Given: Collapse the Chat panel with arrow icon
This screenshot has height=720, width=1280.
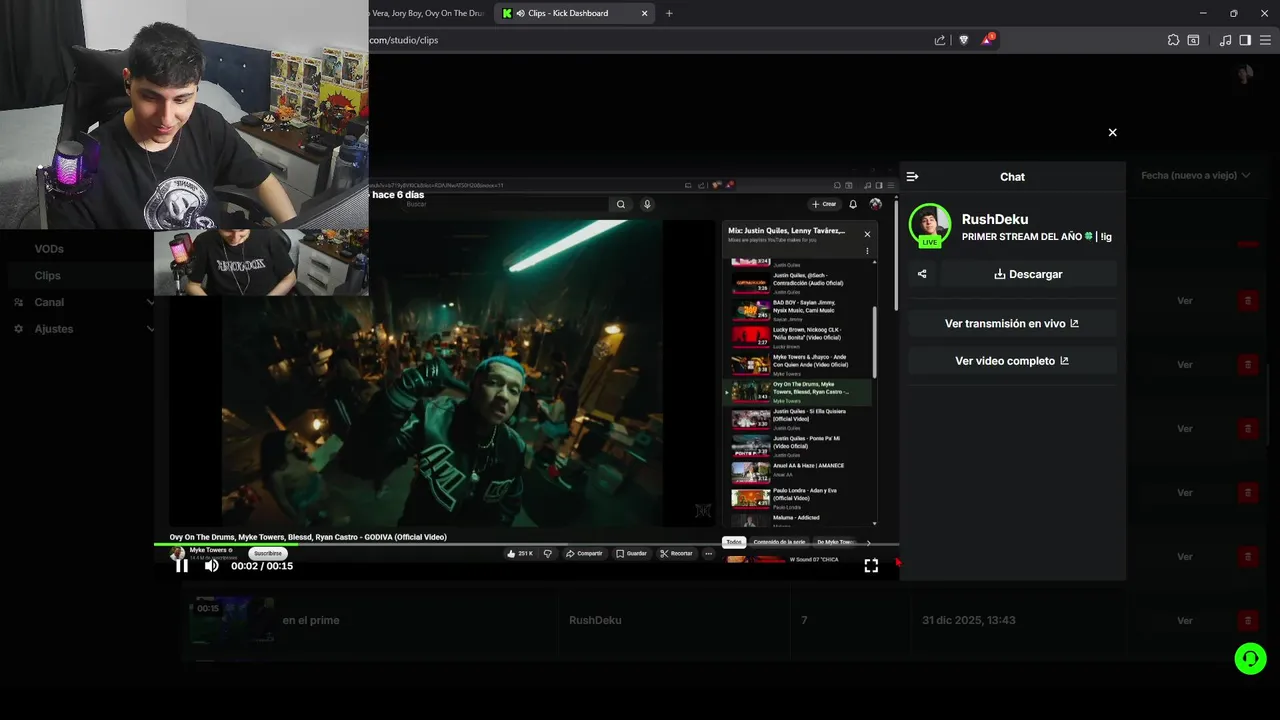Looking at the screenshot, I should click(912, 176).
